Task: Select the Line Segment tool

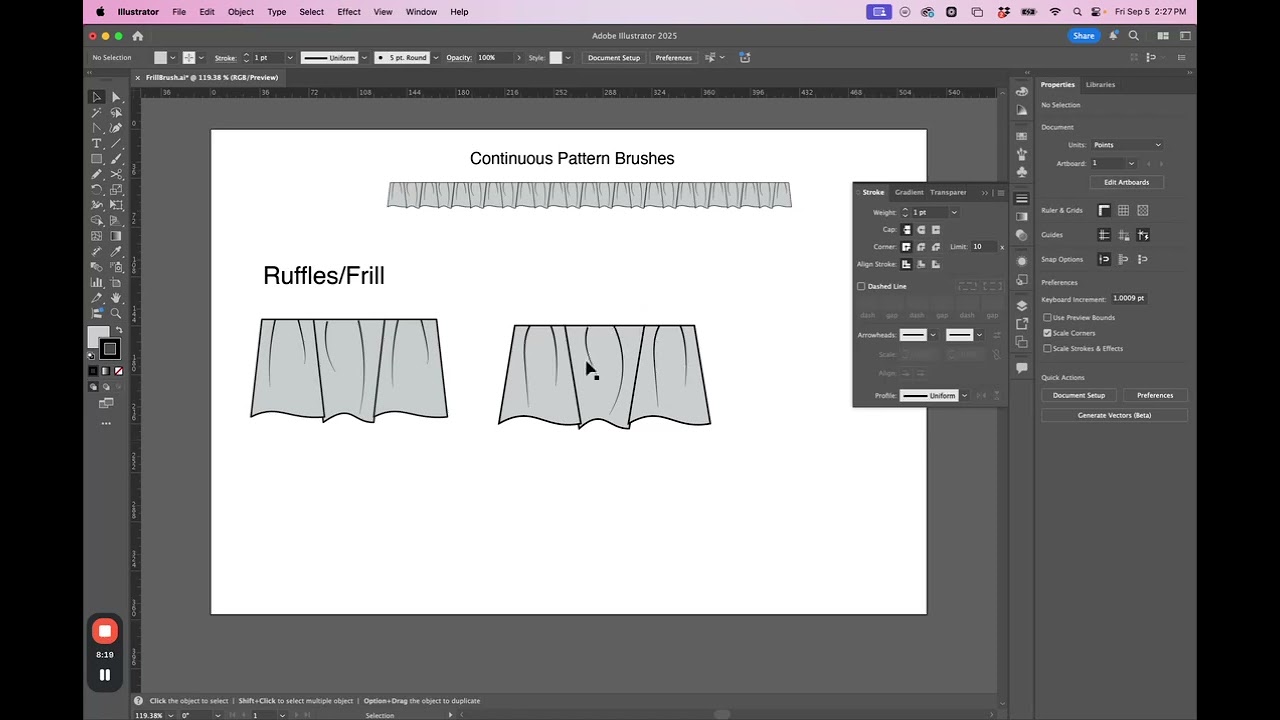Action: (116, 144)
